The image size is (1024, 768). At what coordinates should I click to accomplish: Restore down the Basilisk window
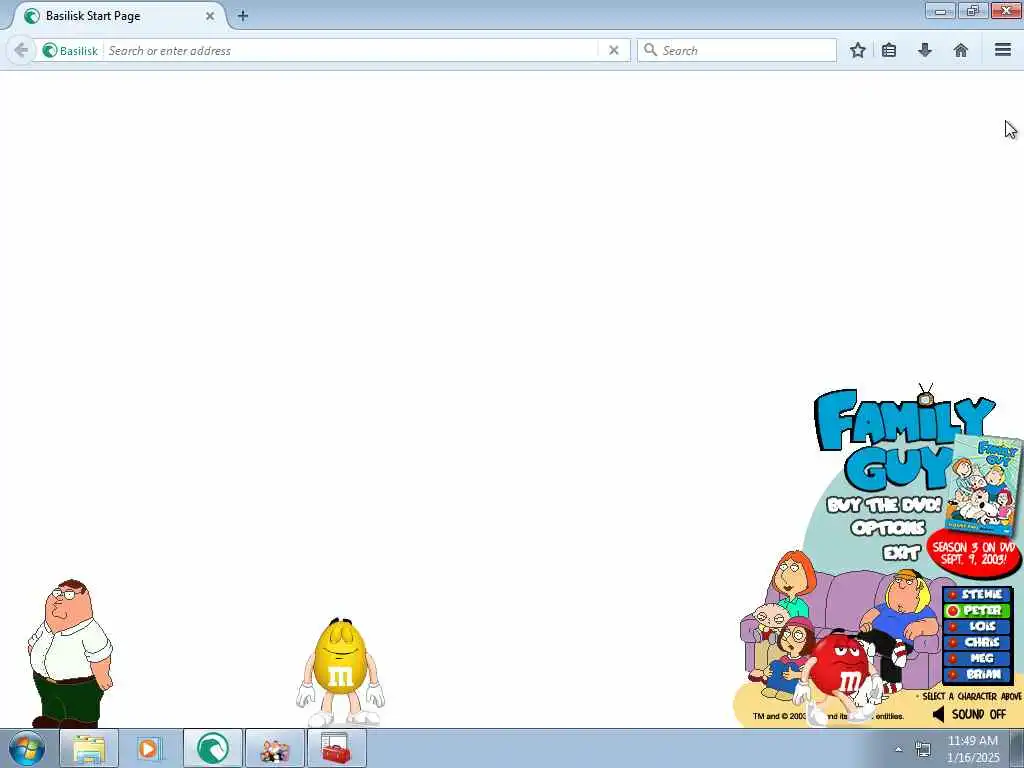click(972, 10)
